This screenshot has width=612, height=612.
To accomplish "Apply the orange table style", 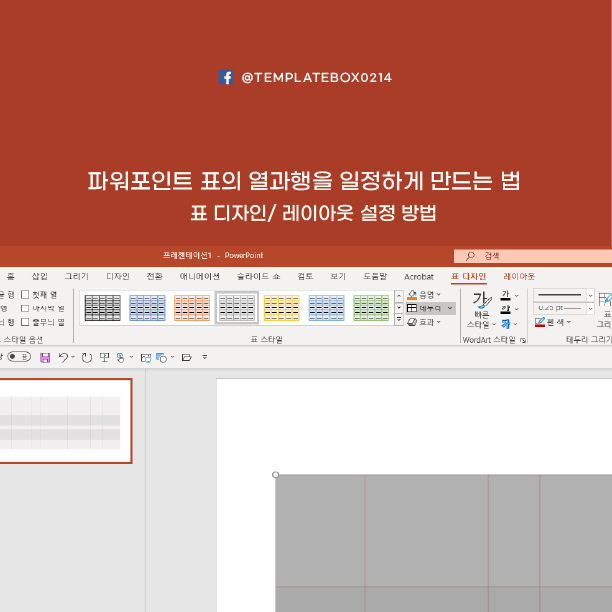I will tap(192, 308).
